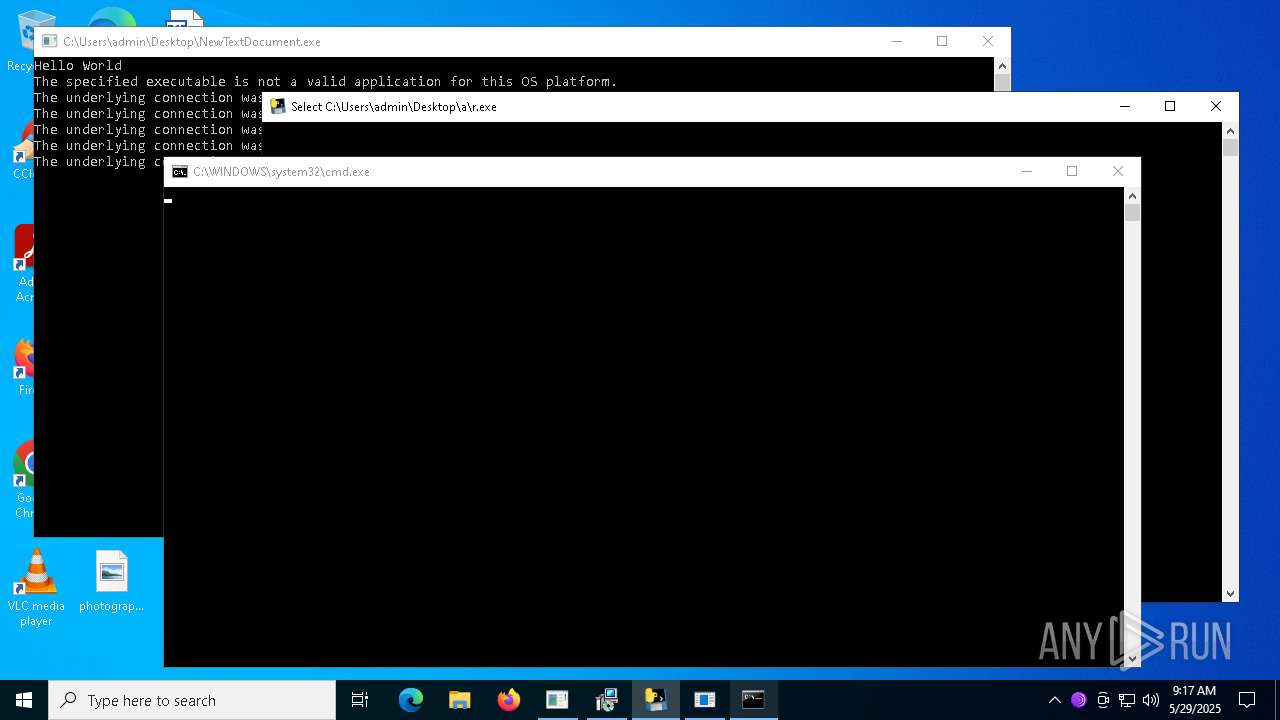Click the r.exe window title text
Viewport: 1280px width, 720px height.
click(x=394, y=107)
